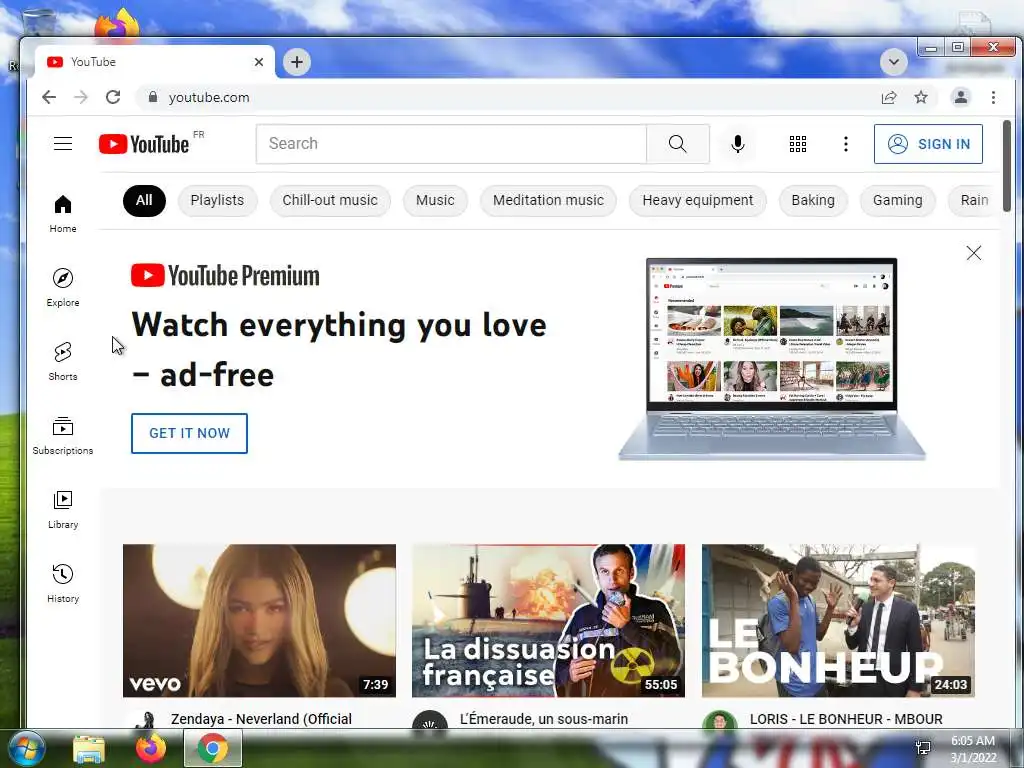Start voice search with microphone icon
The height and width of the screenshot is (768, 1024).
point(738,144)
